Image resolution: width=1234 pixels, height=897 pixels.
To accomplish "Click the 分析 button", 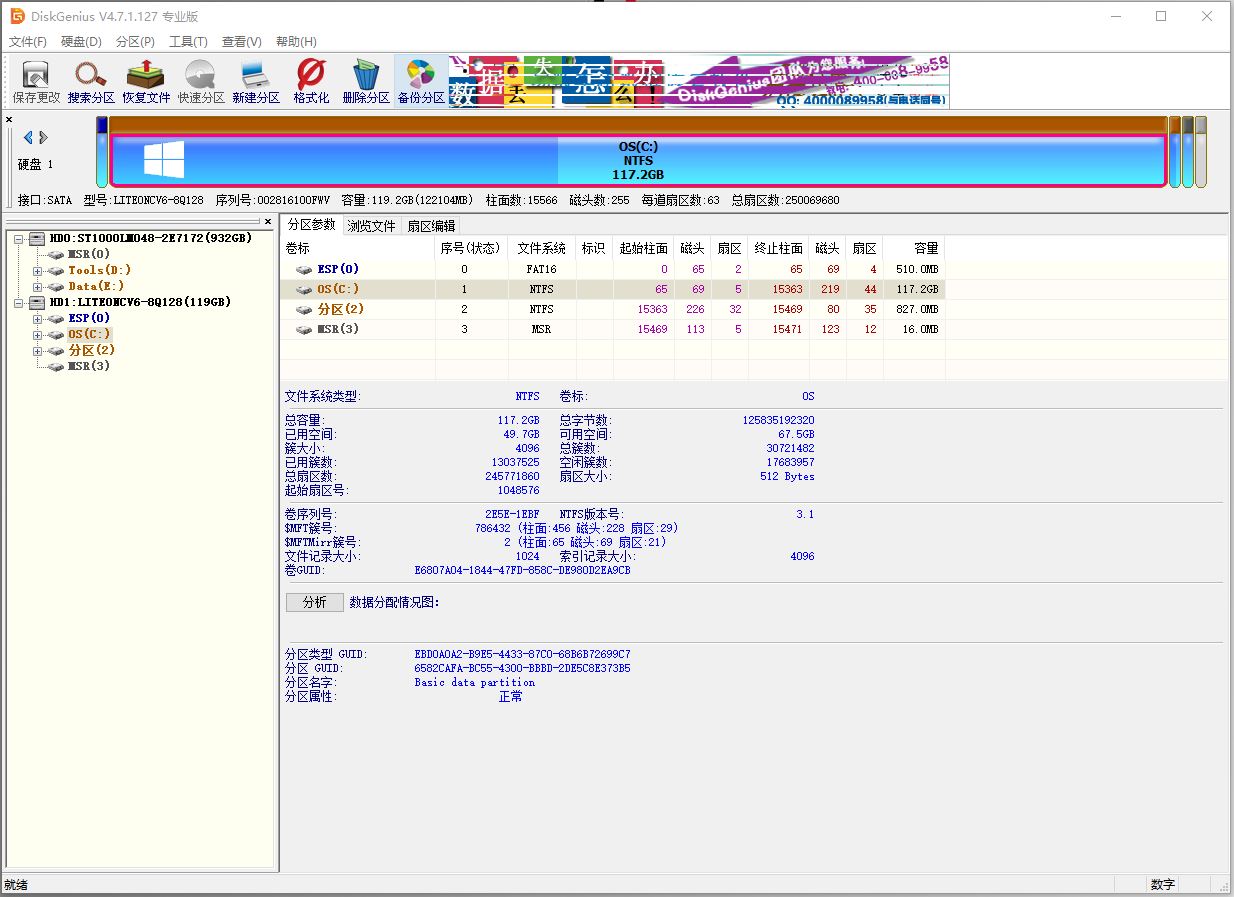I will pyautogui.click(x=314, y=602).
